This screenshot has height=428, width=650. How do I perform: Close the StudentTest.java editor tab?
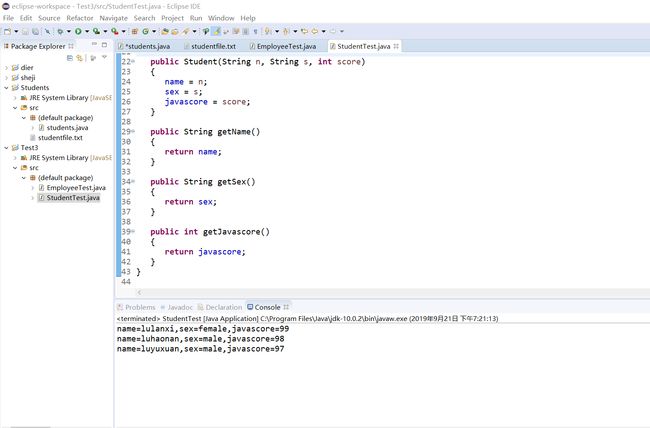coord(396,46)
